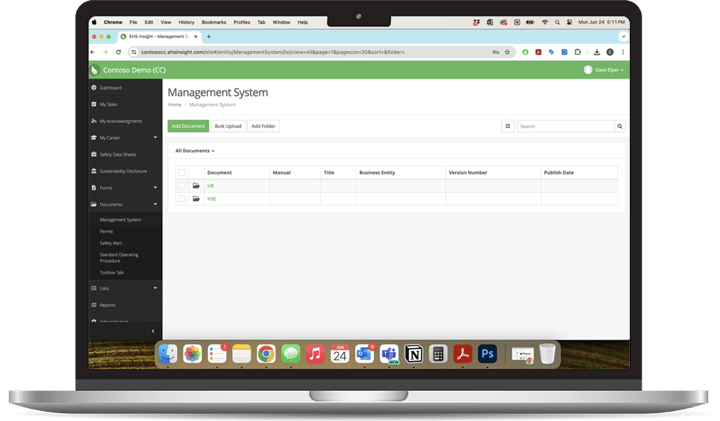Open Chrome File menu
Image resolution: width=720 pixels, height=421 pixels.
133,22
